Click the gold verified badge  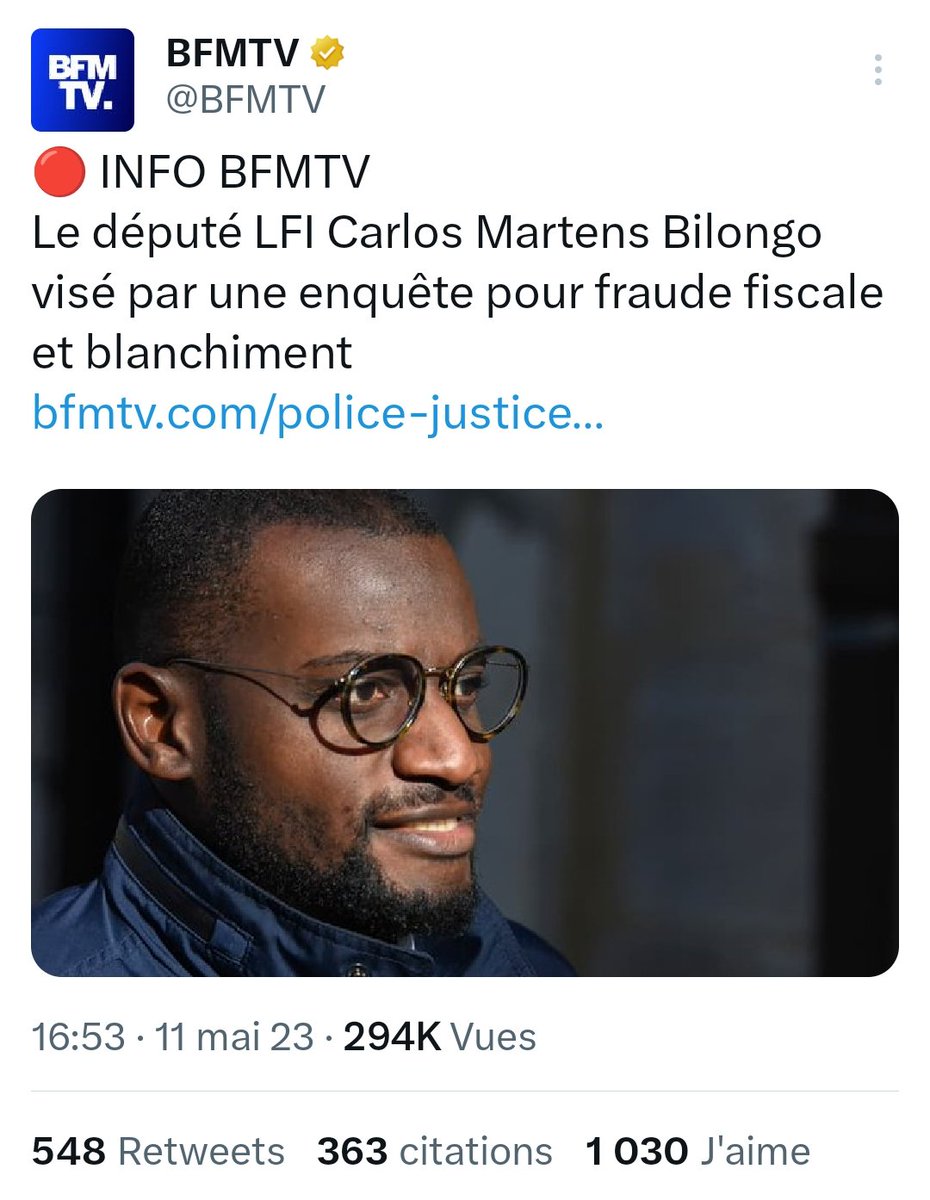[x=327, y=54]
